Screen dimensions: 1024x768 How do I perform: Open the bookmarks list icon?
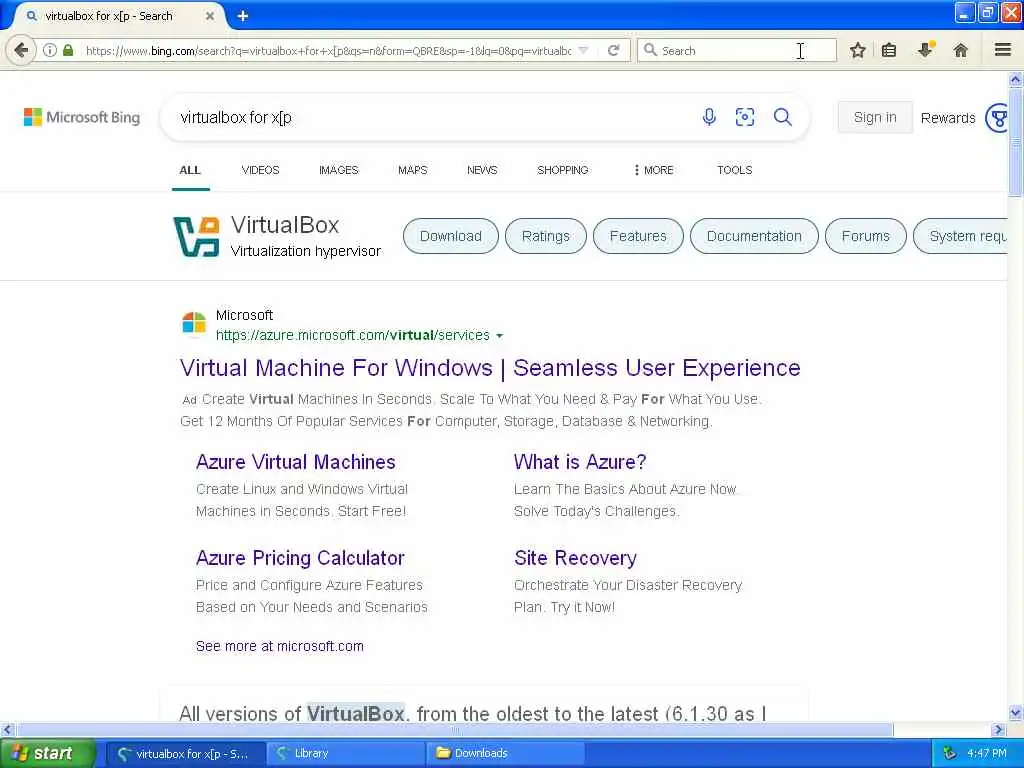click(x=889, y=50)
